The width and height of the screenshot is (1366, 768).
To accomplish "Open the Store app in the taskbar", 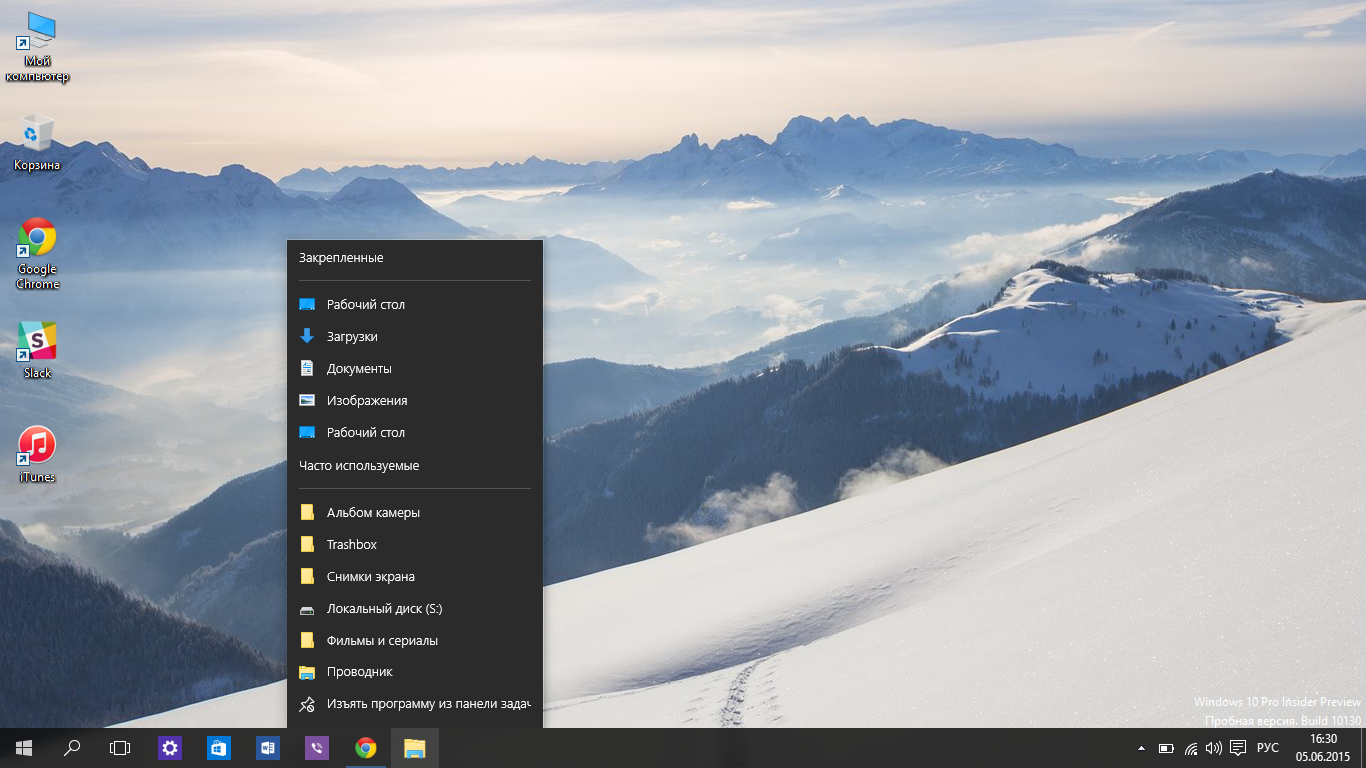I will (x=219, y=748).
